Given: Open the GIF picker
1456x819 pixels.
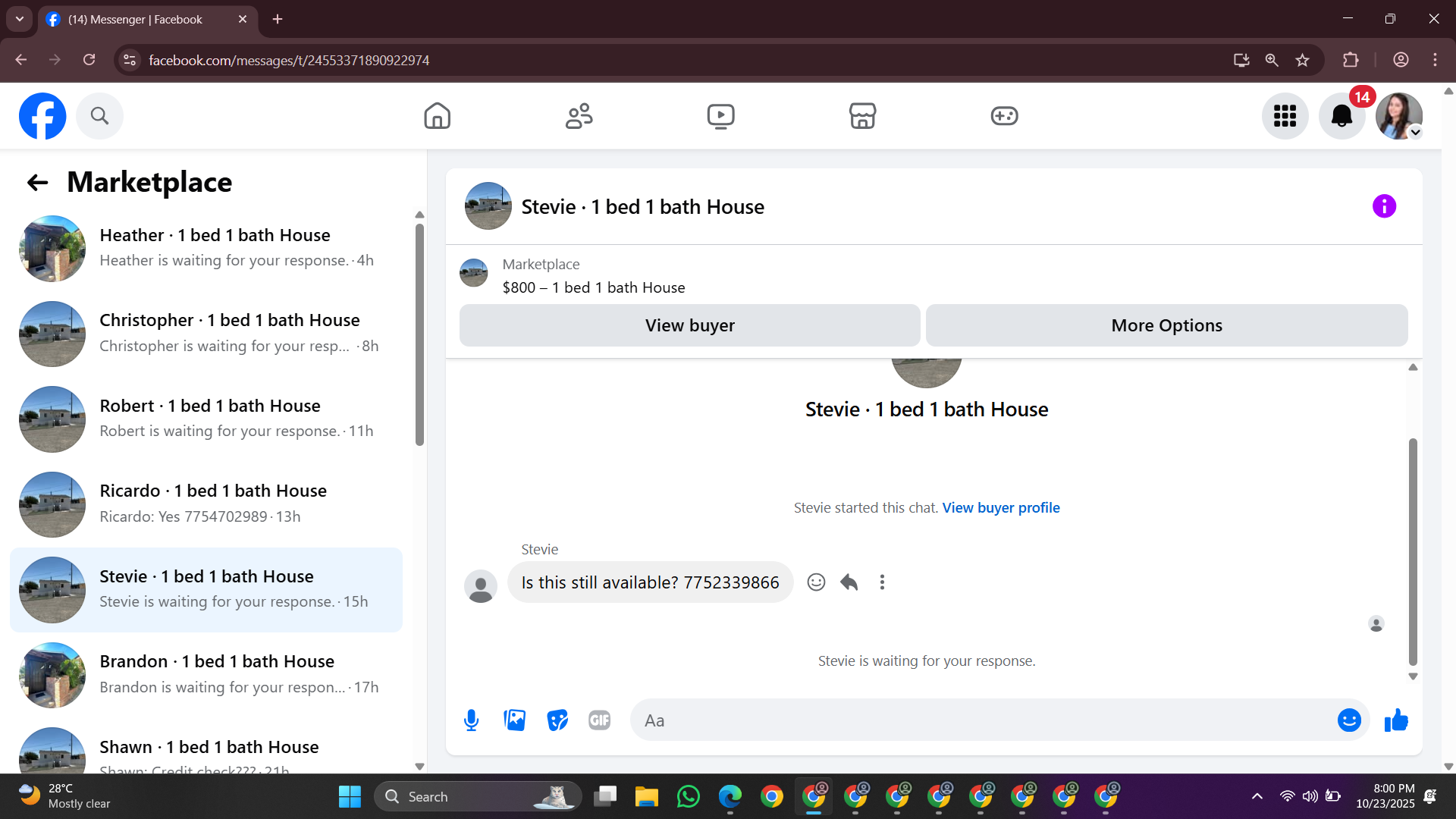Looking at the screenshot, I should [599, 720].
